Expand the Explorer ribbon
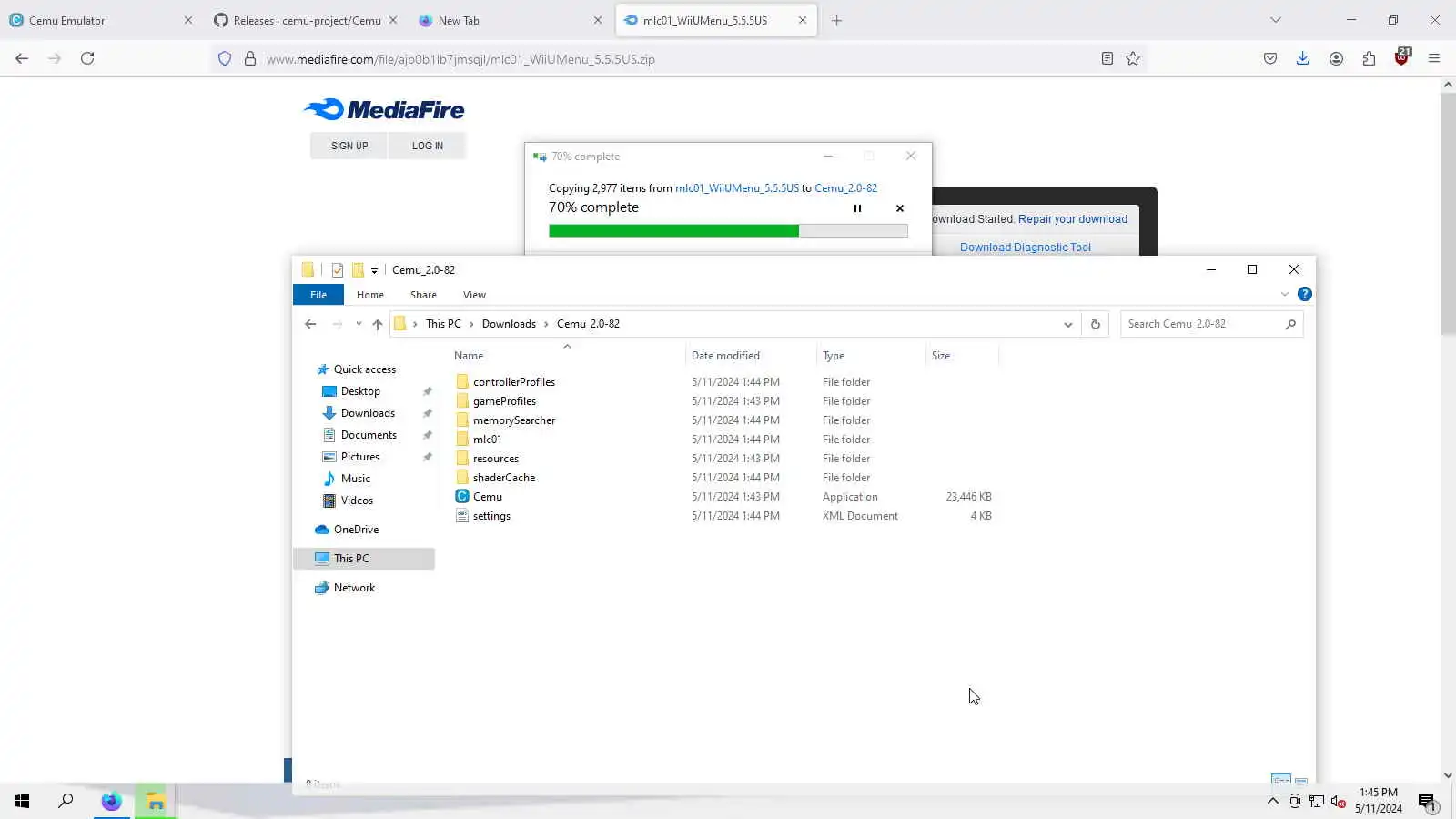Viewport: 1456px width, 819px height. click(x=1285, y=294)
